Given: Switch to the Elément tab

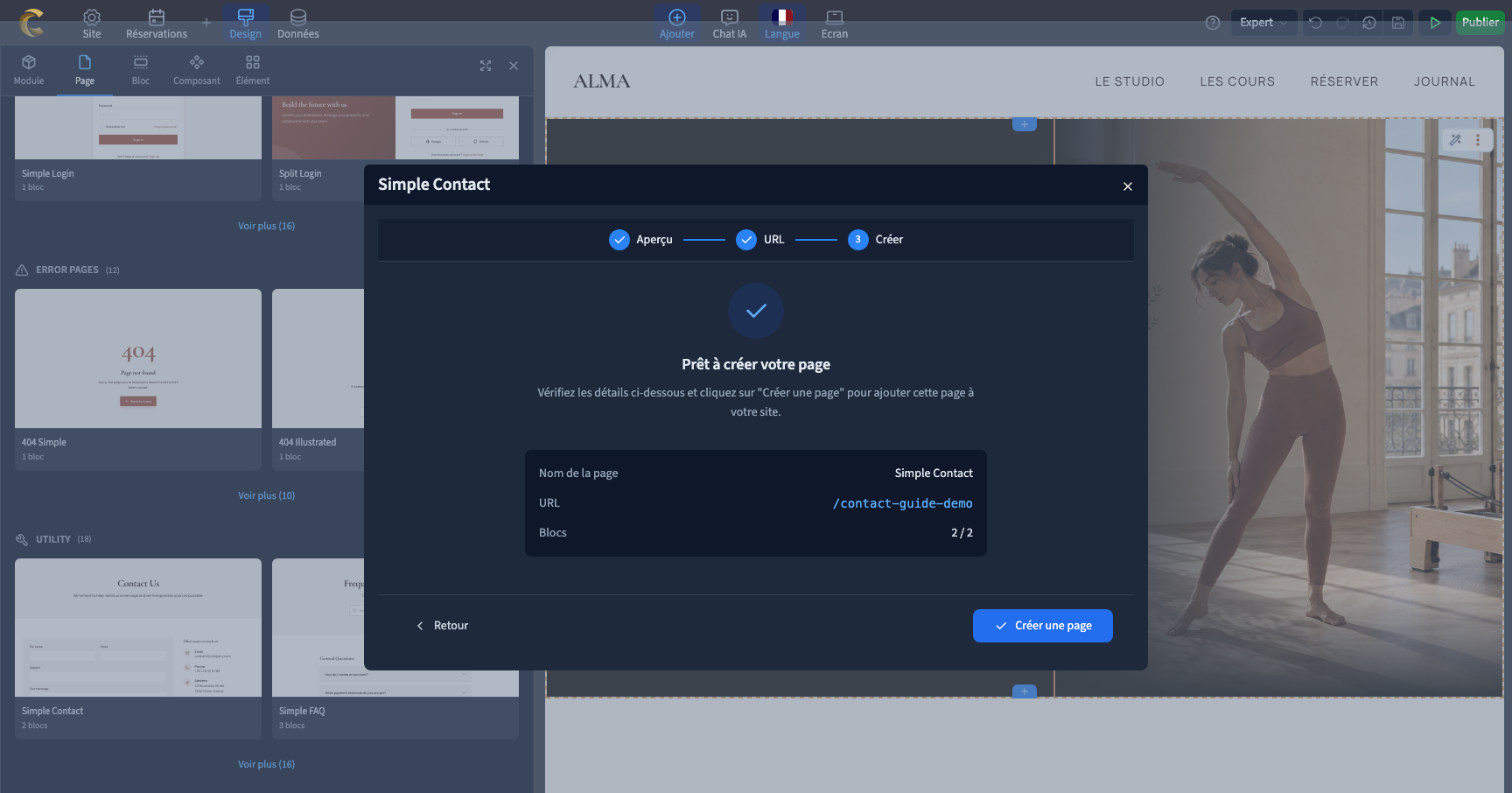Looking at the screenshot, I should point(253,70).
